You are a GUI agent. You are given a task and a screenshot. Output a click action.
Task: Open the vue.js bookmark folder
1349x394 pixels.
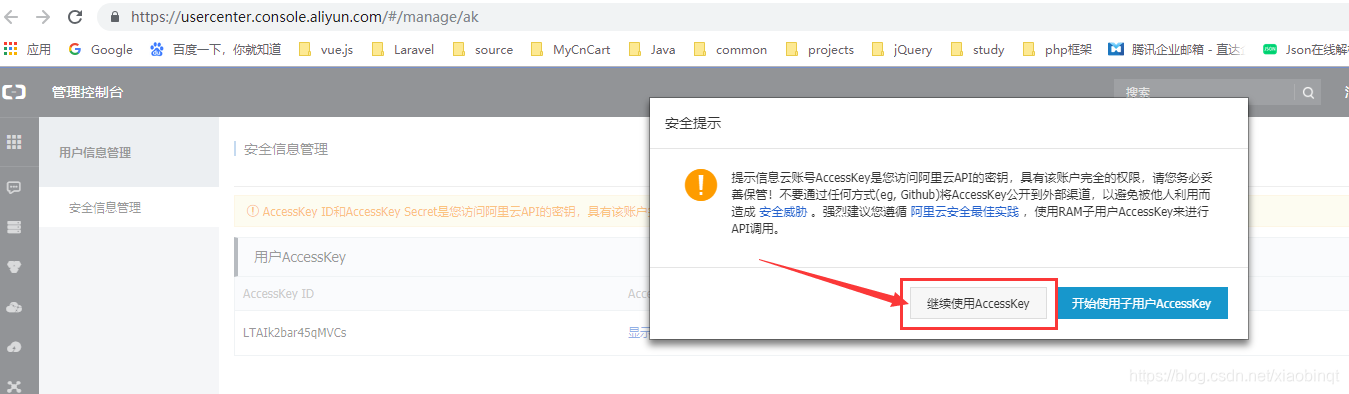click(326, 49)
